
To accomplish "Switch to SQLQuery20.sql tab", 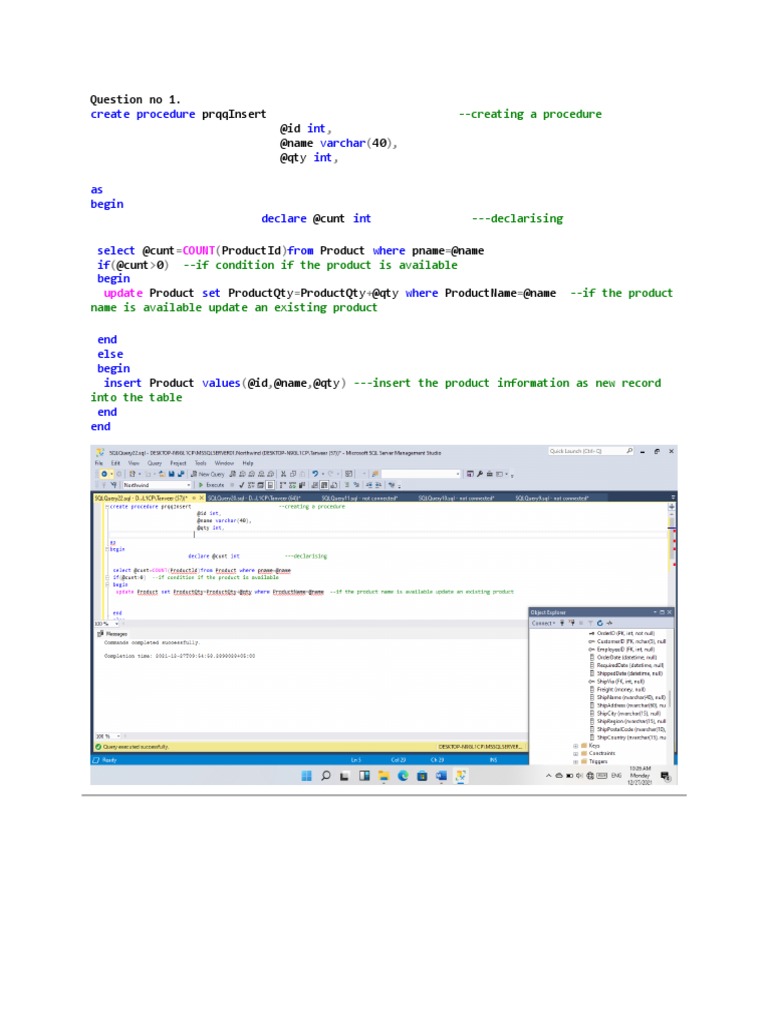I will tap(253, 498).
